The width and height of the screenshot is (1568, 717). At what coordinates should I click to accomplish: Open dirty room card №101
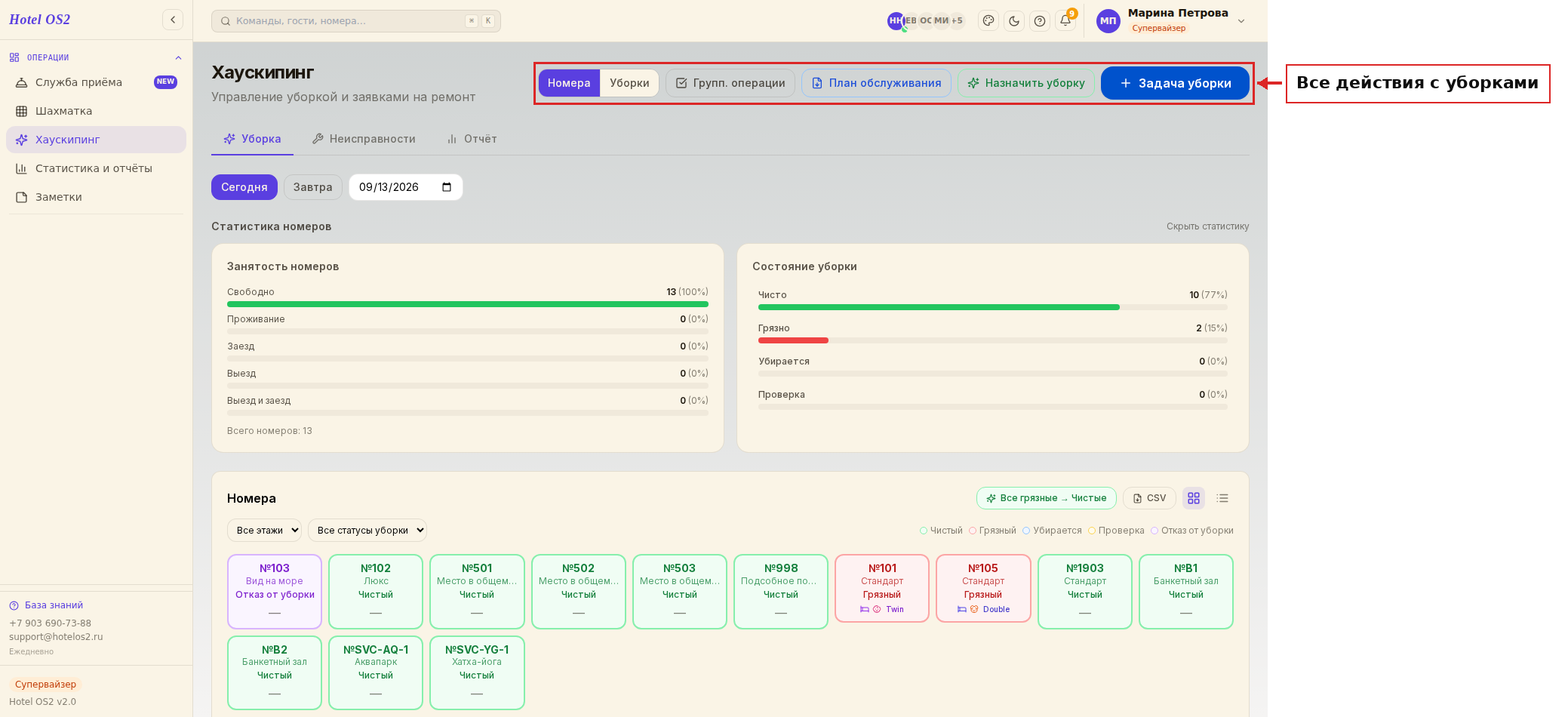882,589
